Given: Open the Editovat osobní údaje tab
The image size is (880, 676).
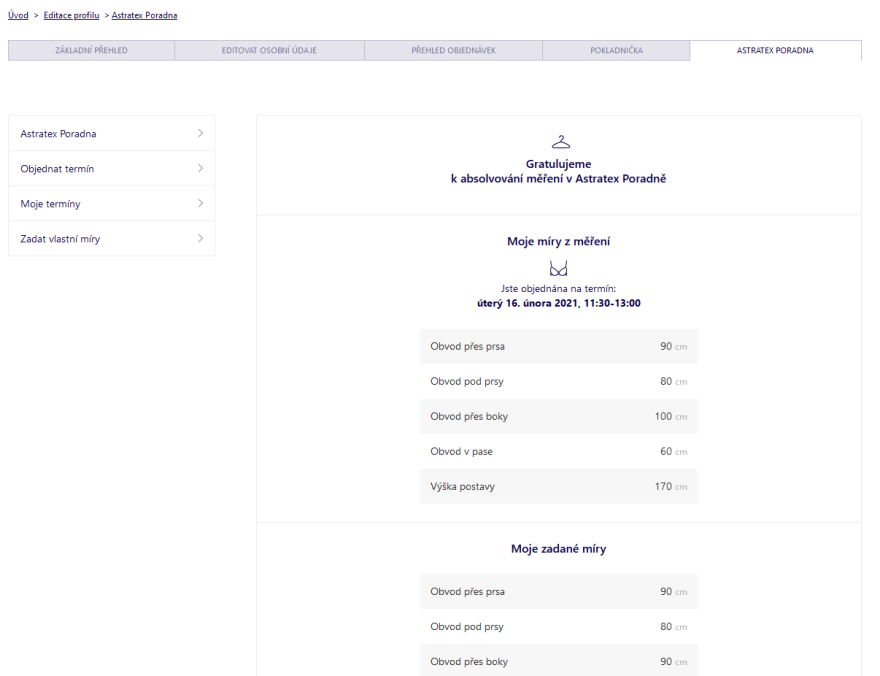Looking at the screenshot, I should click(269, 50).
